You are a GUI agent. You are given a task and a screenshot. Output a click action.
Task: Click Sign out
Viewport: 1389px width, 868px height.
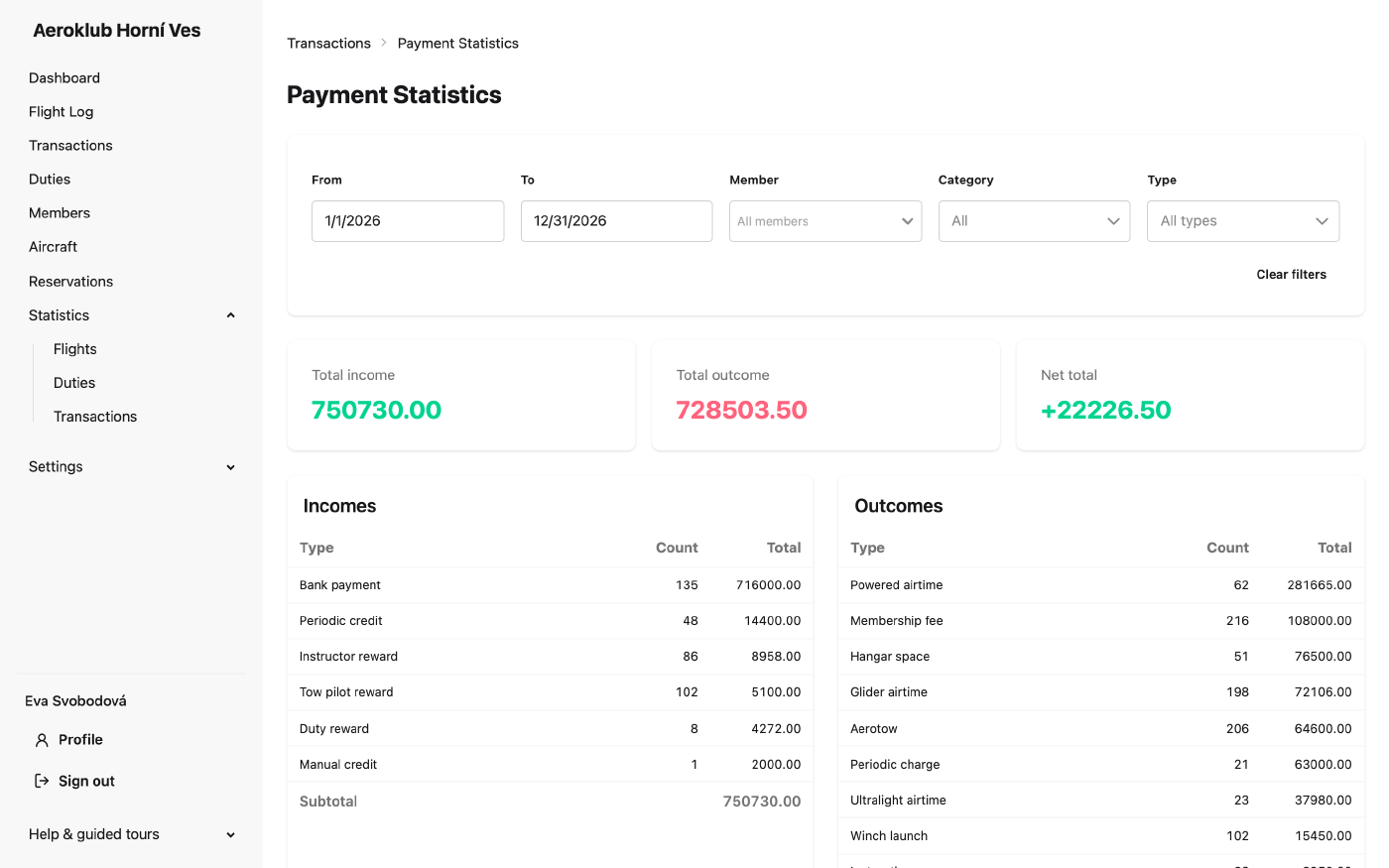86,782
